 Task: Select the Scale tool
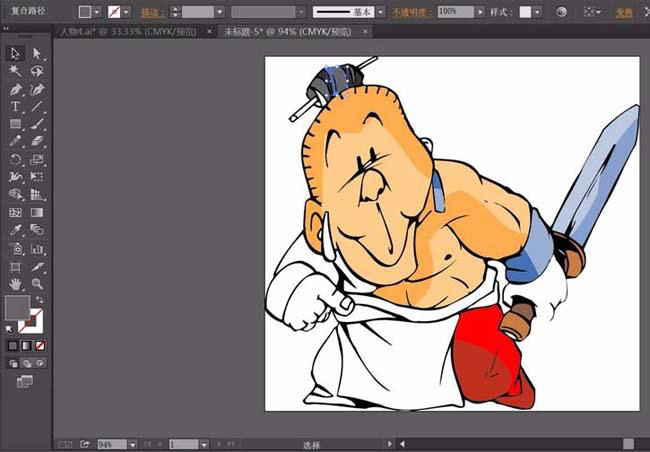click(x=37, y=160)
